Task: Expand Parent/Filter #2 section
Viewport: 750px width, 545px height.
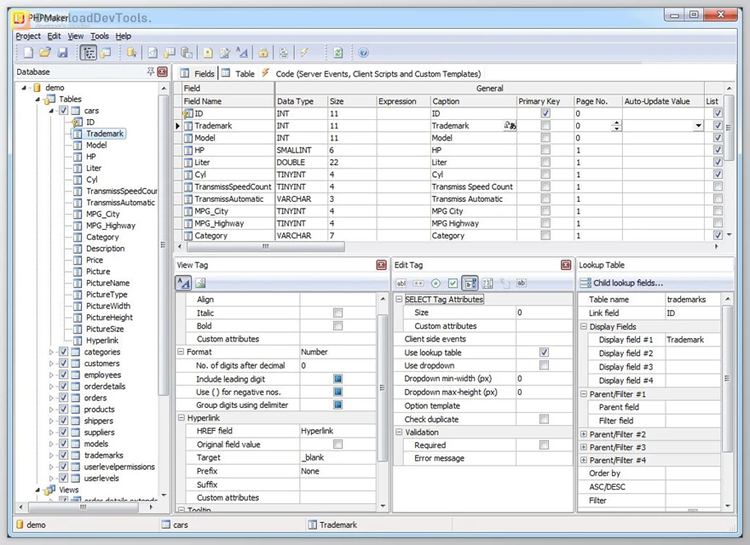Action: [584, 434]
